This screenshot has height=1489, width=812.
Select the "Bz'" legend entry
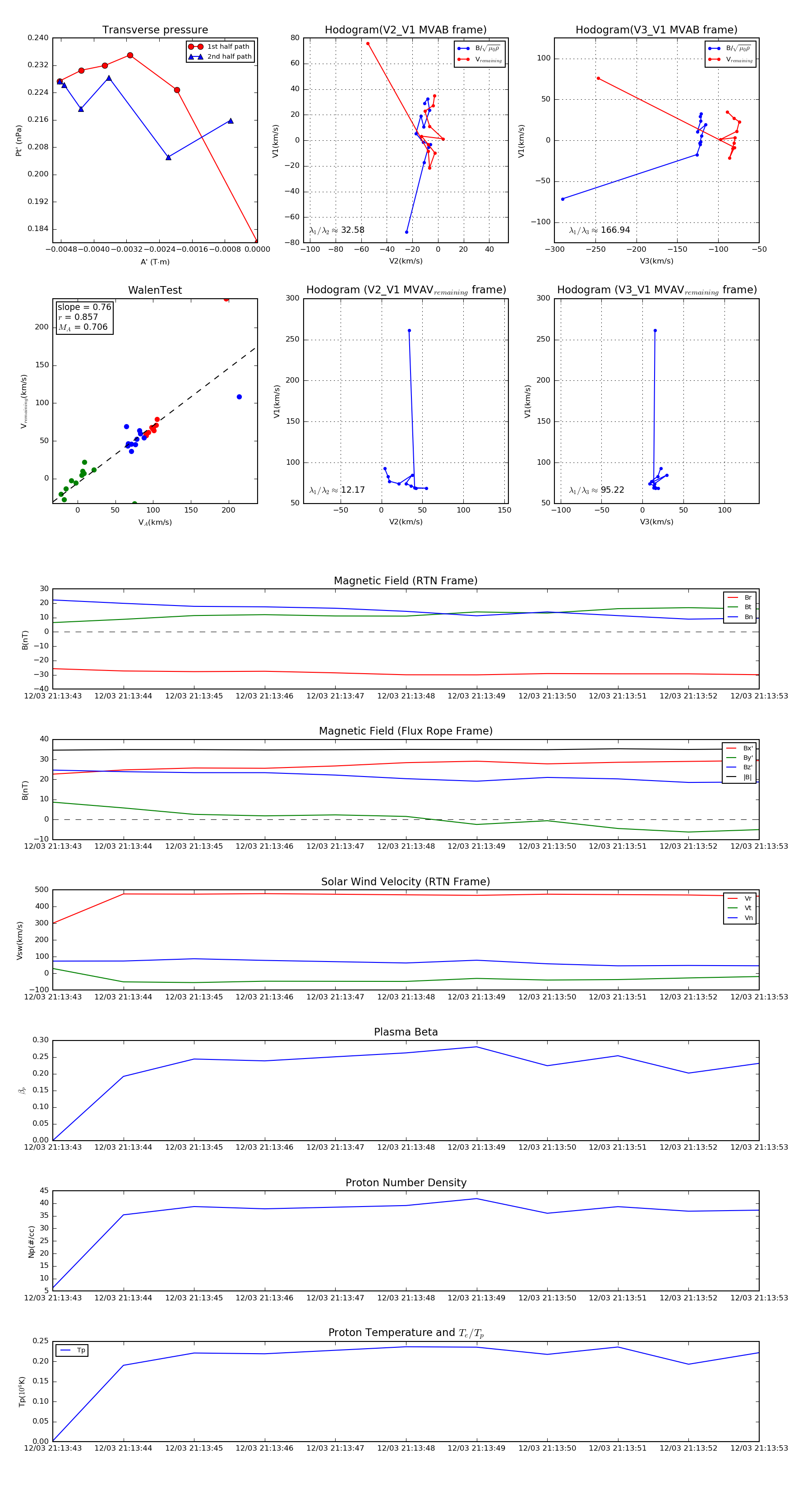tap(739, 768)
